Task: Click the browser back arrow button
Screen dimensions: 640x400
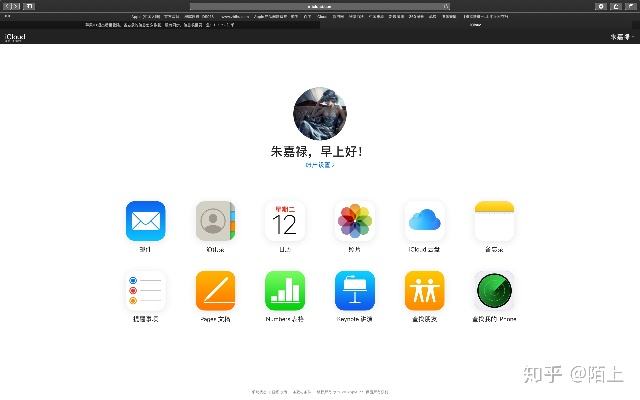Action: 7,6
